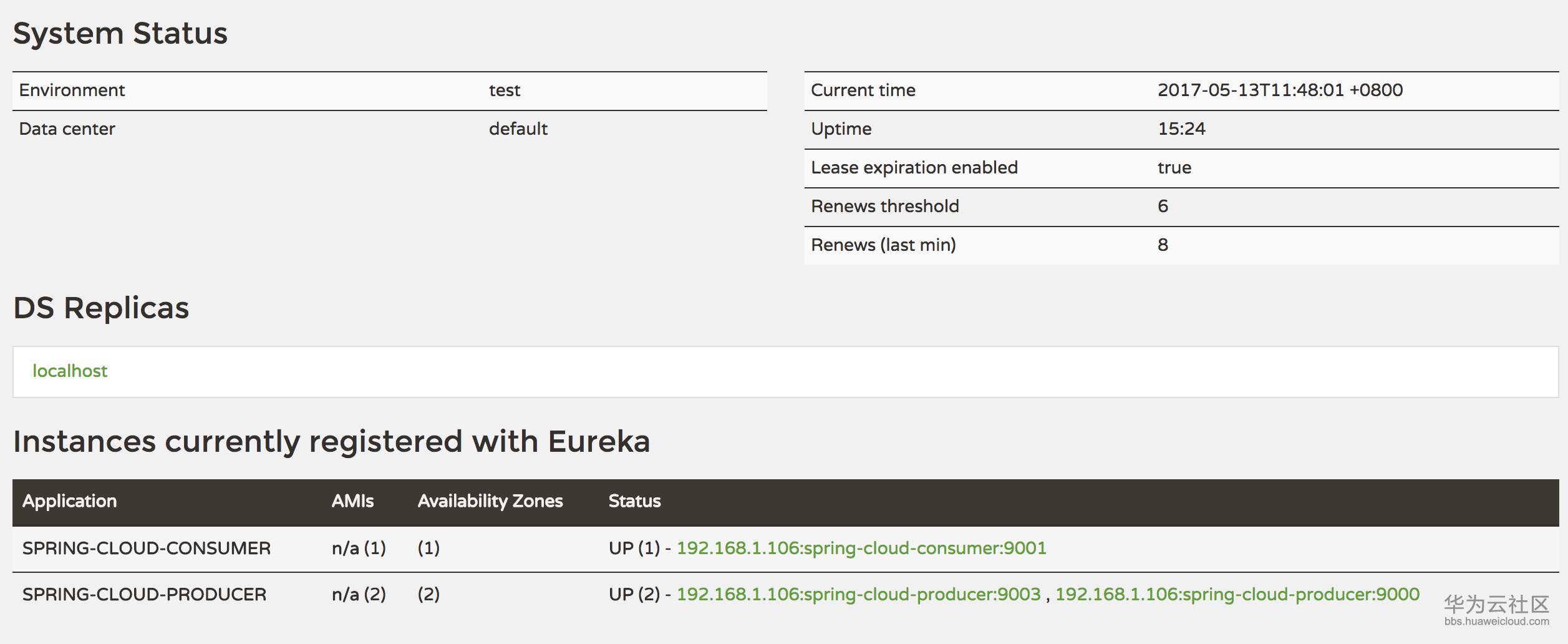This screenshot has width=1568, height=644.
Task: Select the SPRING-CLOUD-CONSUMER application name
Action: point(147,549)
